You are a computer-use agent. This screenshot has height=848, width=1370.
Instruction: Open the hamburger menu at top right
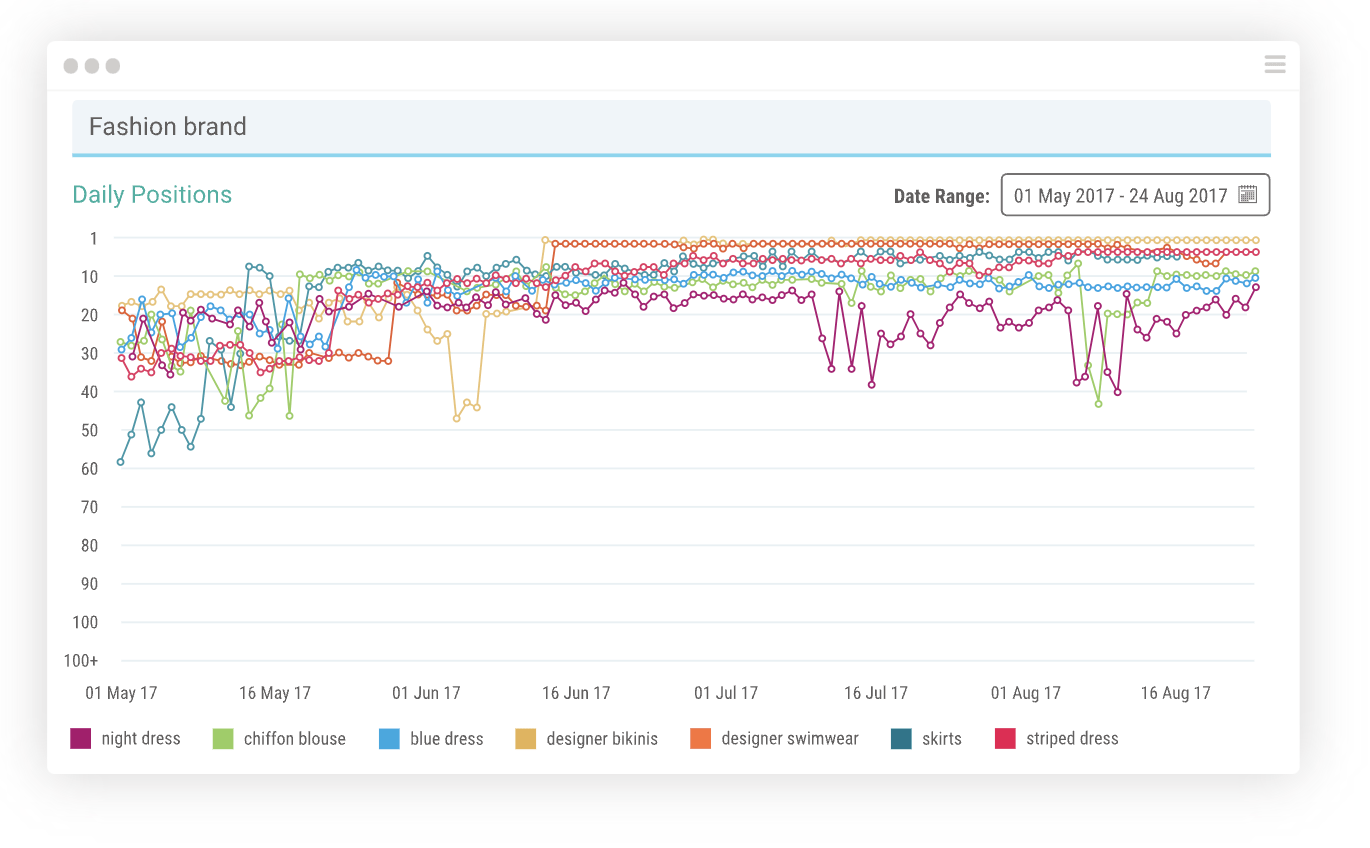pos(1274,64)
